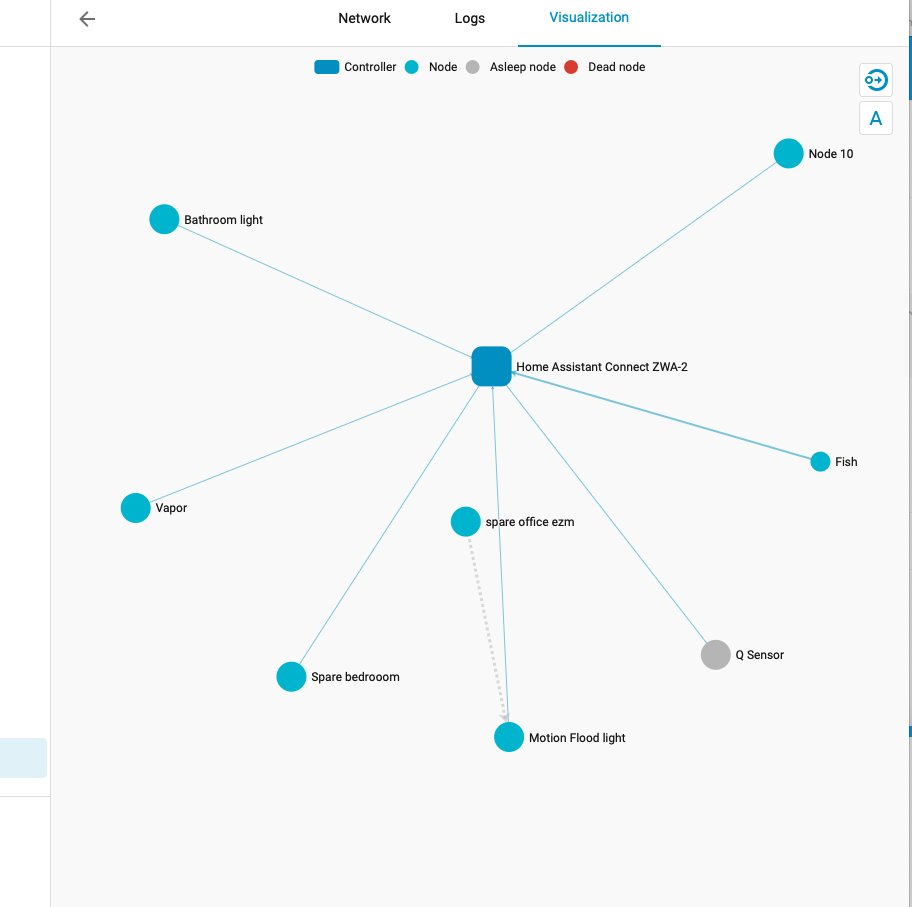Select the spare office ezm node
Viewport: 912px width, 907px height.
coord(465,521)
